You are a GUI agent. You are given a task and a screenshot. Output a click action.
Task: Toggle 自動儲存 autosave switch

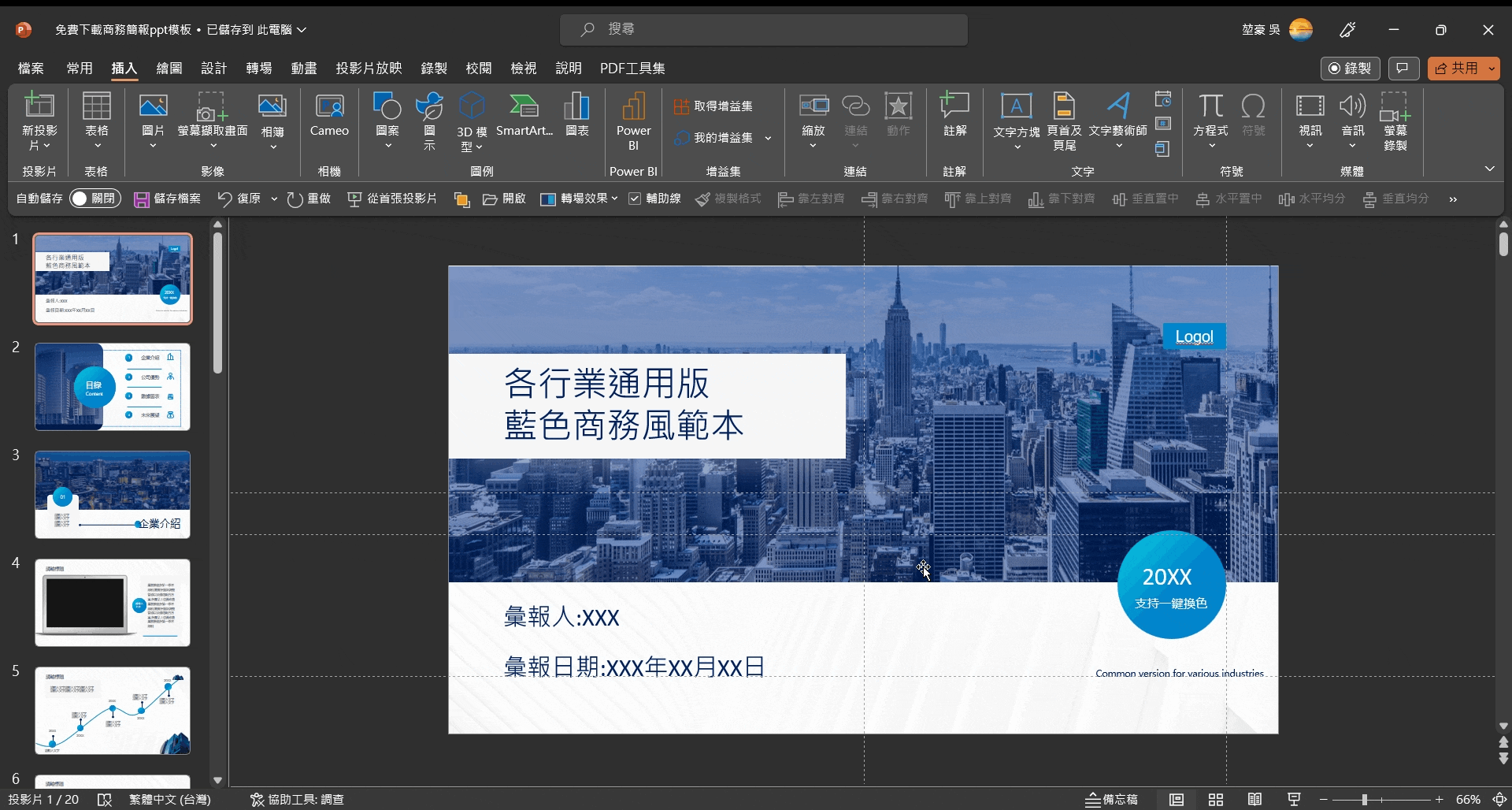tap(95, 199)
